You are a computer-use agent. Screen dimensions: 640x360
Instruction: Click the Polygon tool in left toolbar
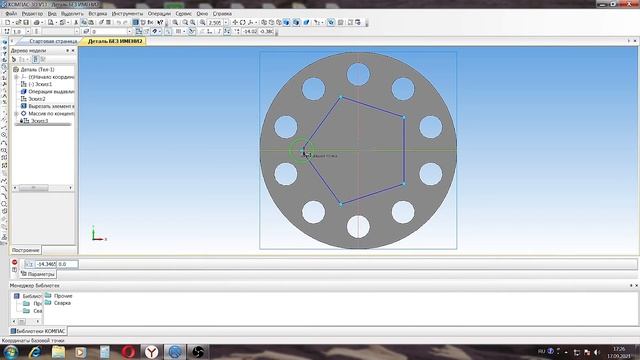coord(4,204)
